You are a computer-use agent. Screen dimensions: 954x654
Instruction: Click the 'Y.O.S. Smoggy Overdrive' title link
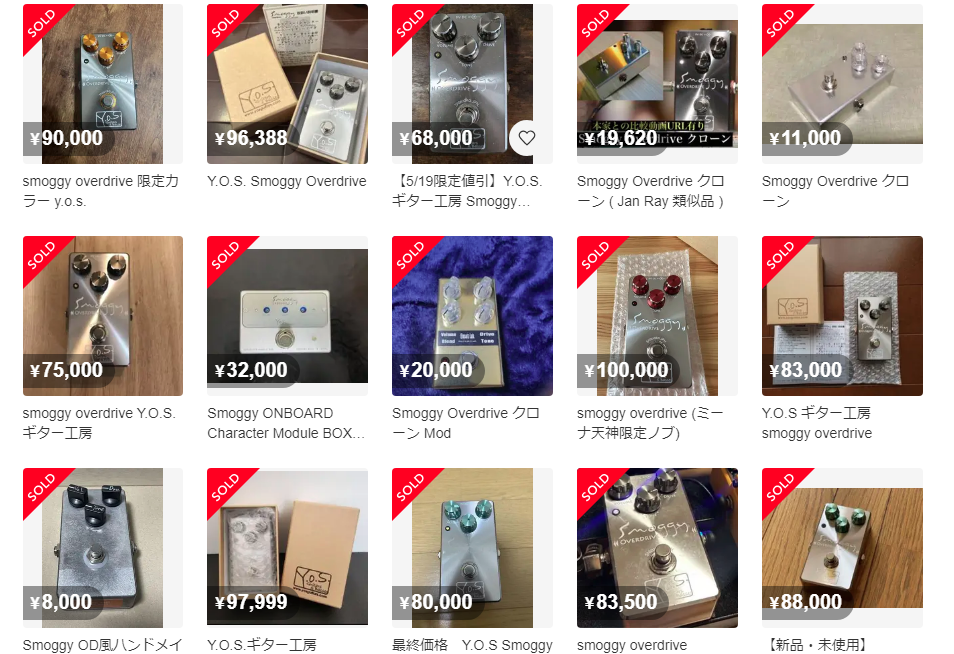click(287, 181)
